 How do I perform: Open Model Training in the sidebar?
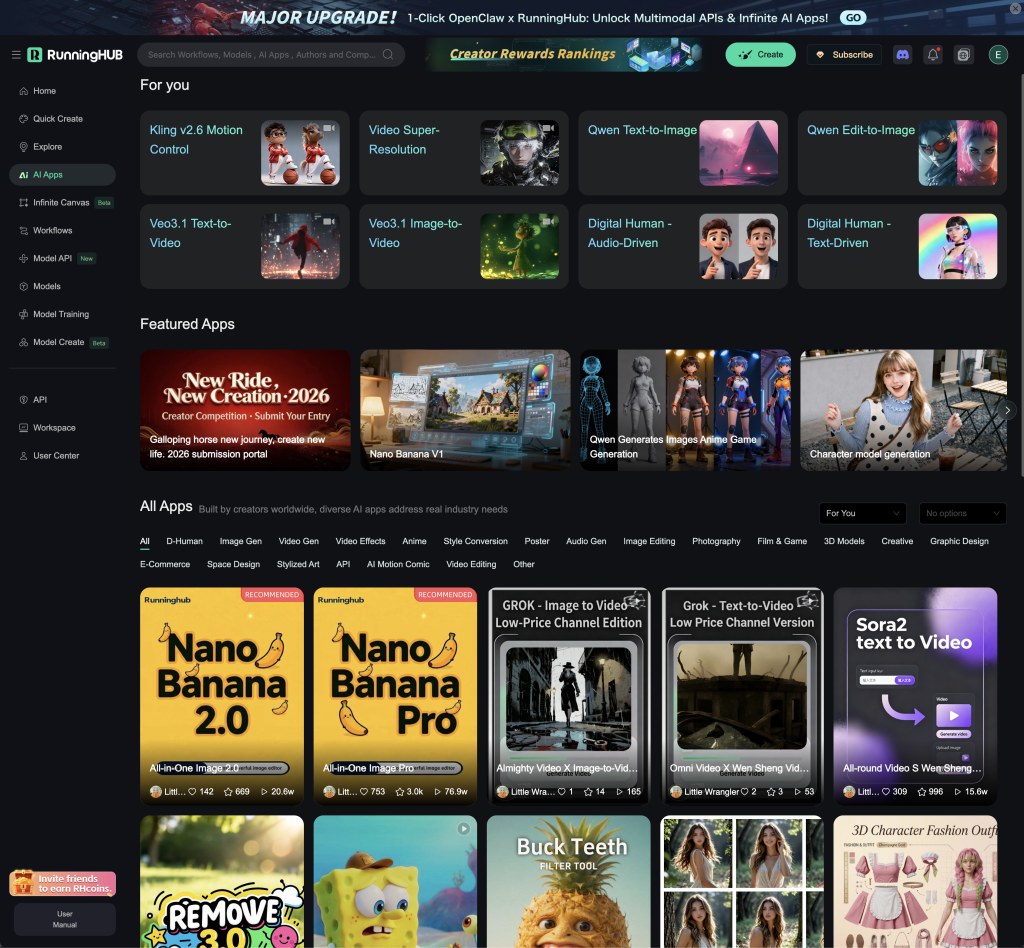62,314
